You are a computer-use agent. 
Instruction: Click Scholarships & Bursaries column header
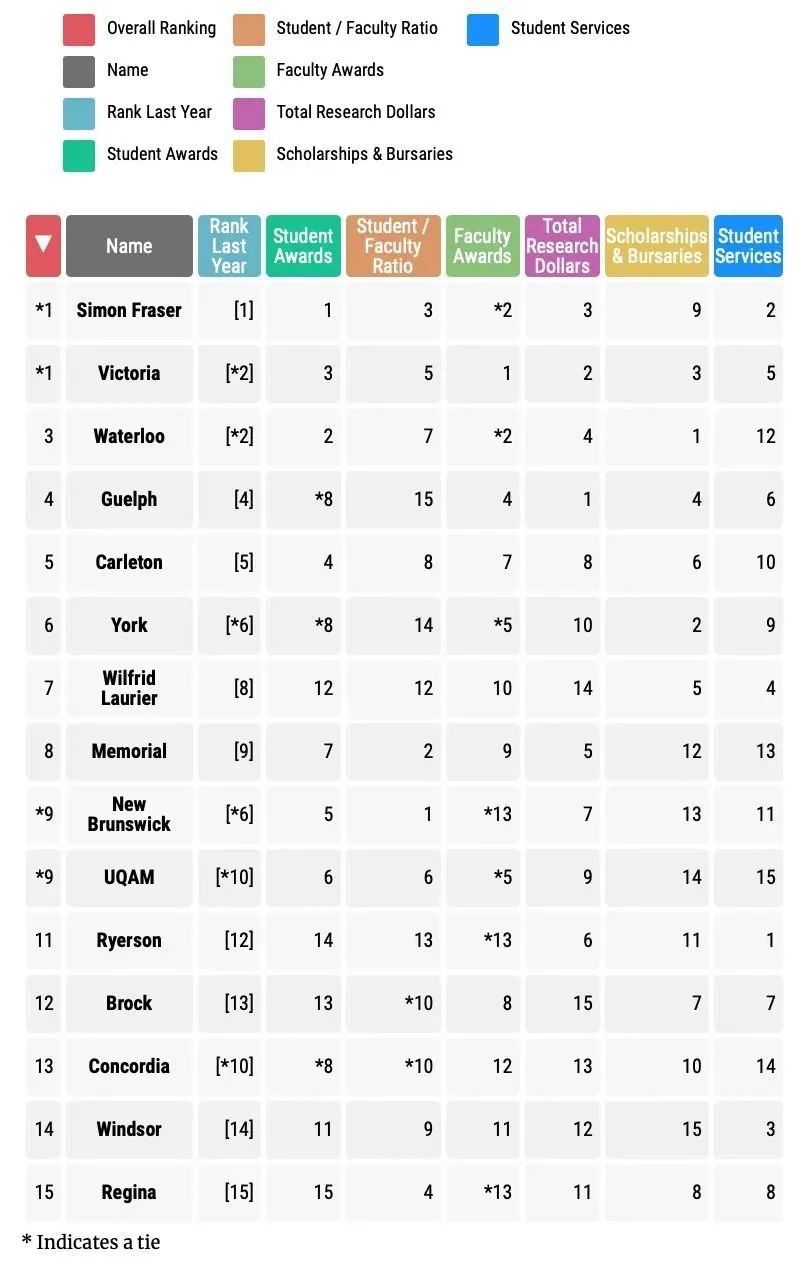pos(656,246)
